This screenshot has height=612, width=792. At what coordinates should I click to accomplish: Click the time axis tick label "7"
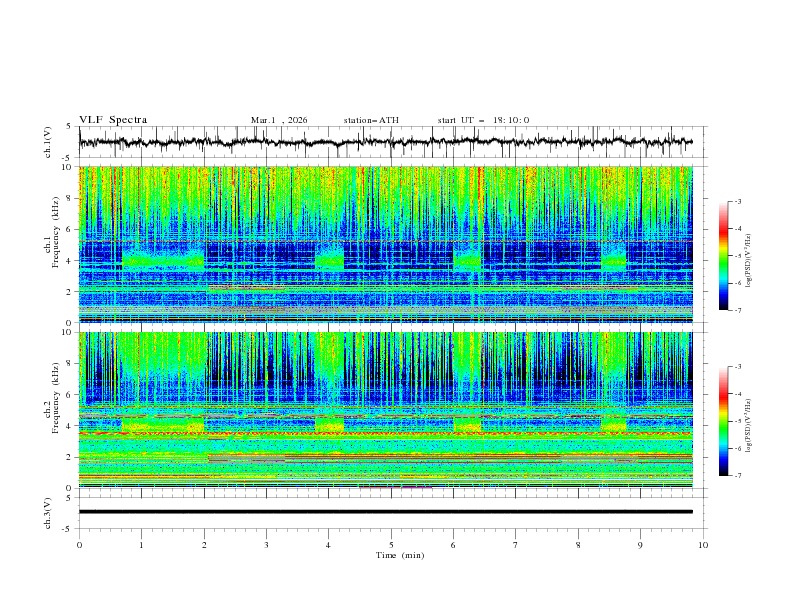[x=516, y=545]
